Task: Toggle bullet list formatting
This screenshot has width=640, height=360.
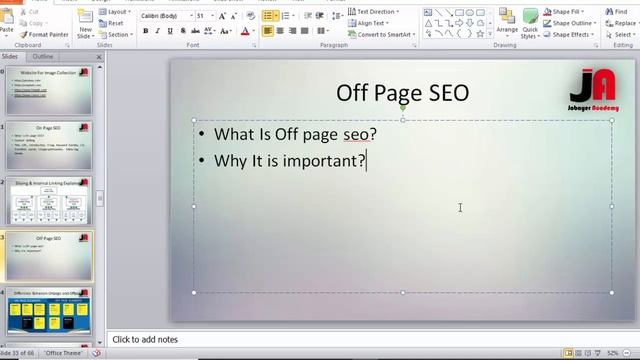Action: [268, 16]
